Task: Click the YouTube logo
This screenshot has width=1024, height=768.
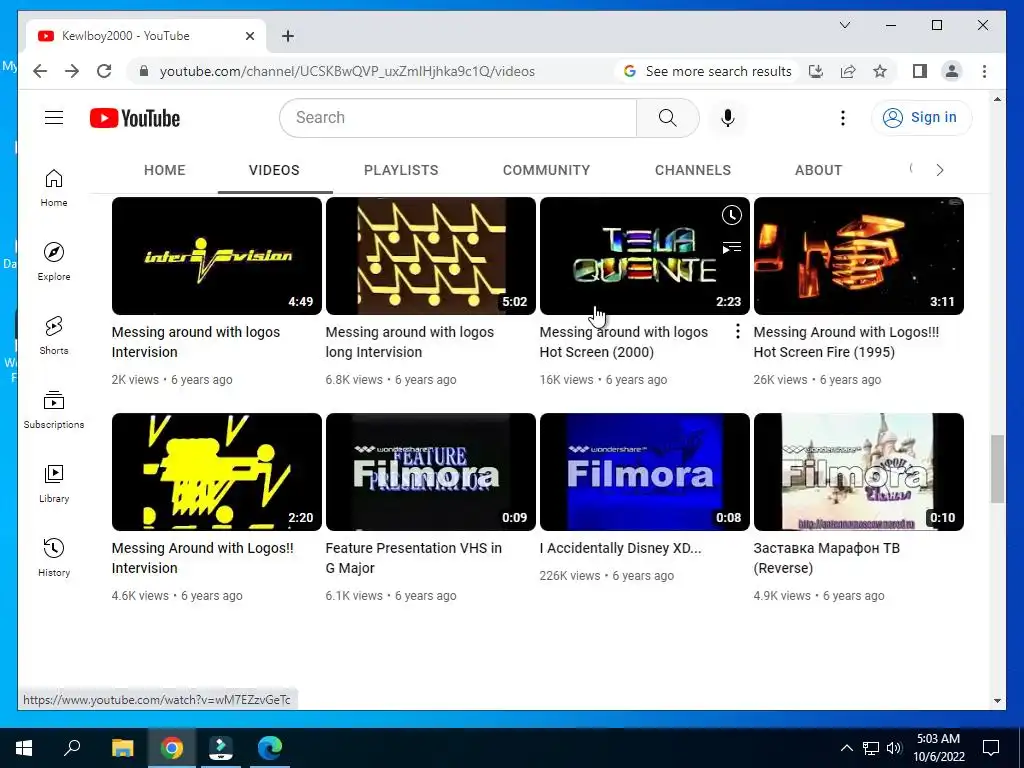Action: [x=135, y=118]
